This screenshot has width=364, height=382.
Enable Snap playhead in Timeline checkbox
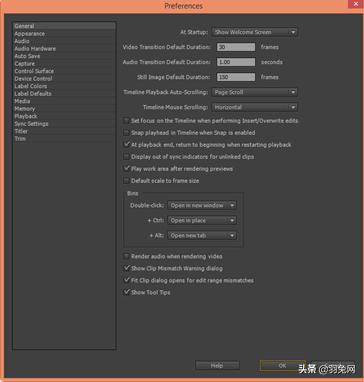126,133
